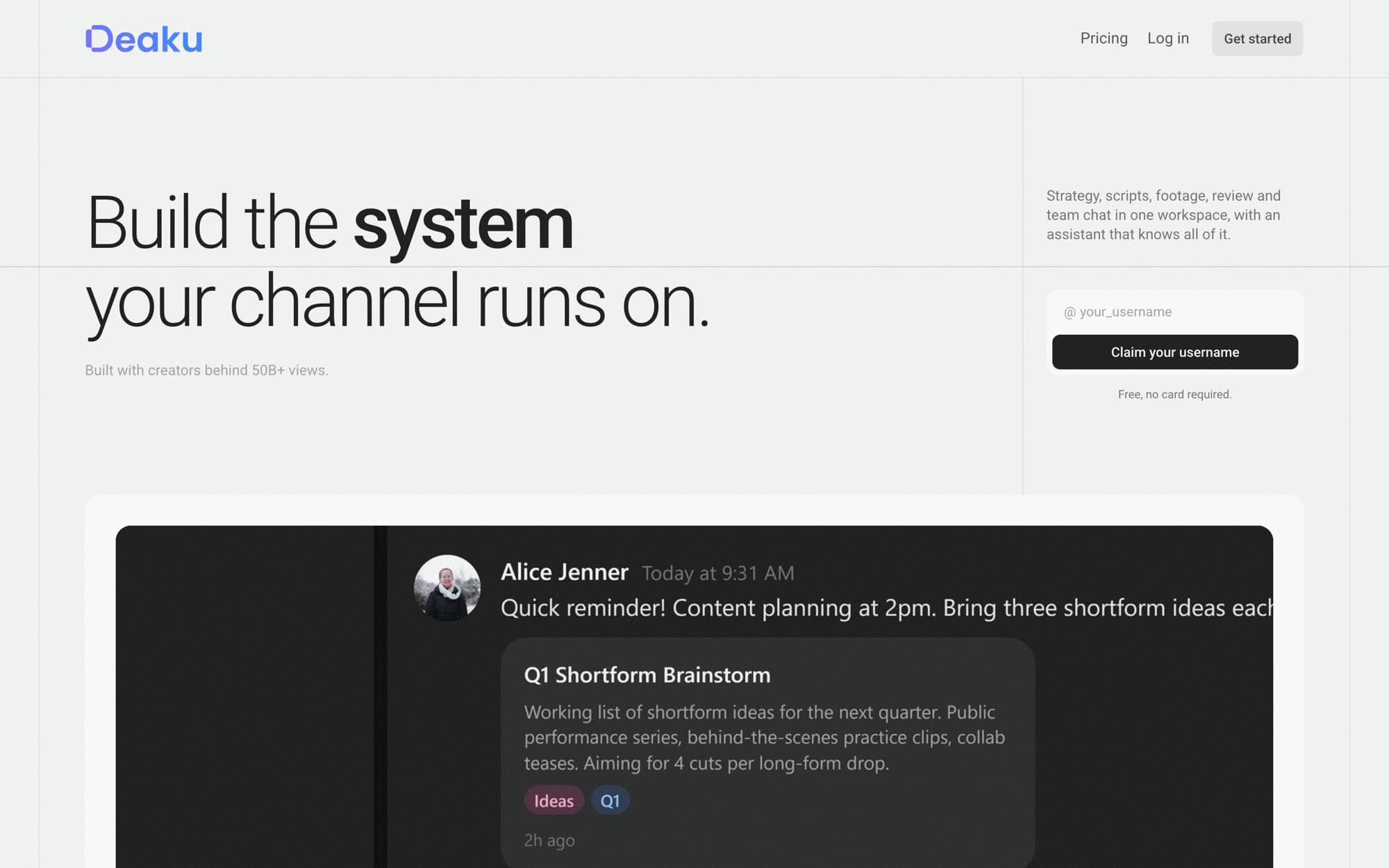Click the Deaku logo

pyautogui.click(x=144, y=39)
